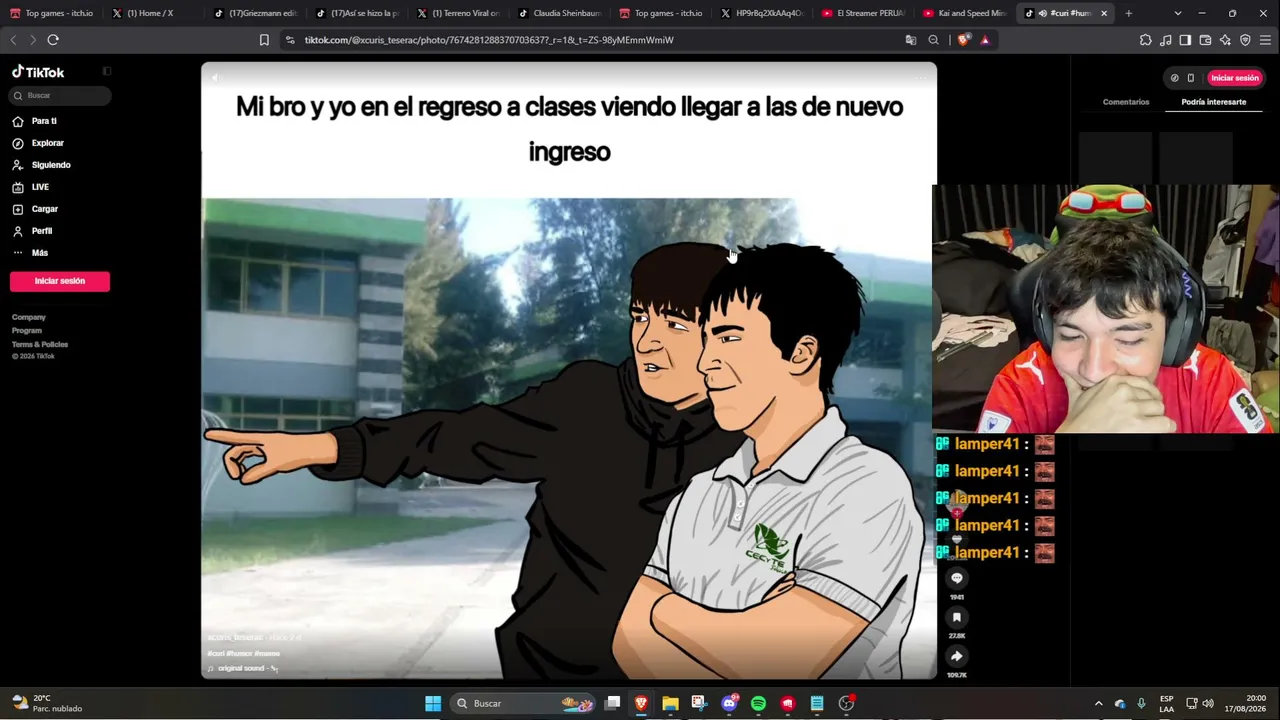Open the original sound music link

tap(243, 668)
